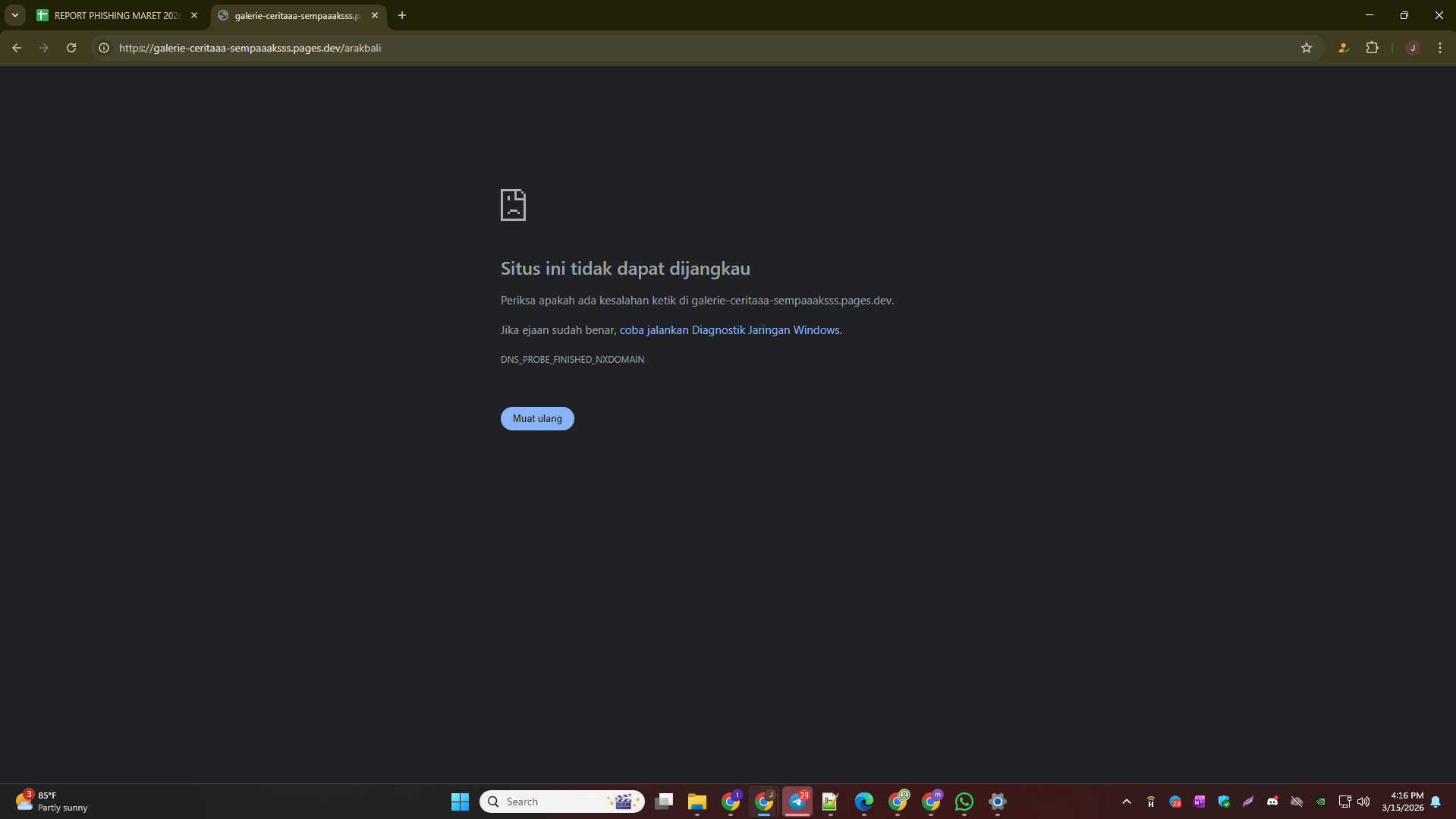
Task: Go back to the previous page
Action: (17, 48)
